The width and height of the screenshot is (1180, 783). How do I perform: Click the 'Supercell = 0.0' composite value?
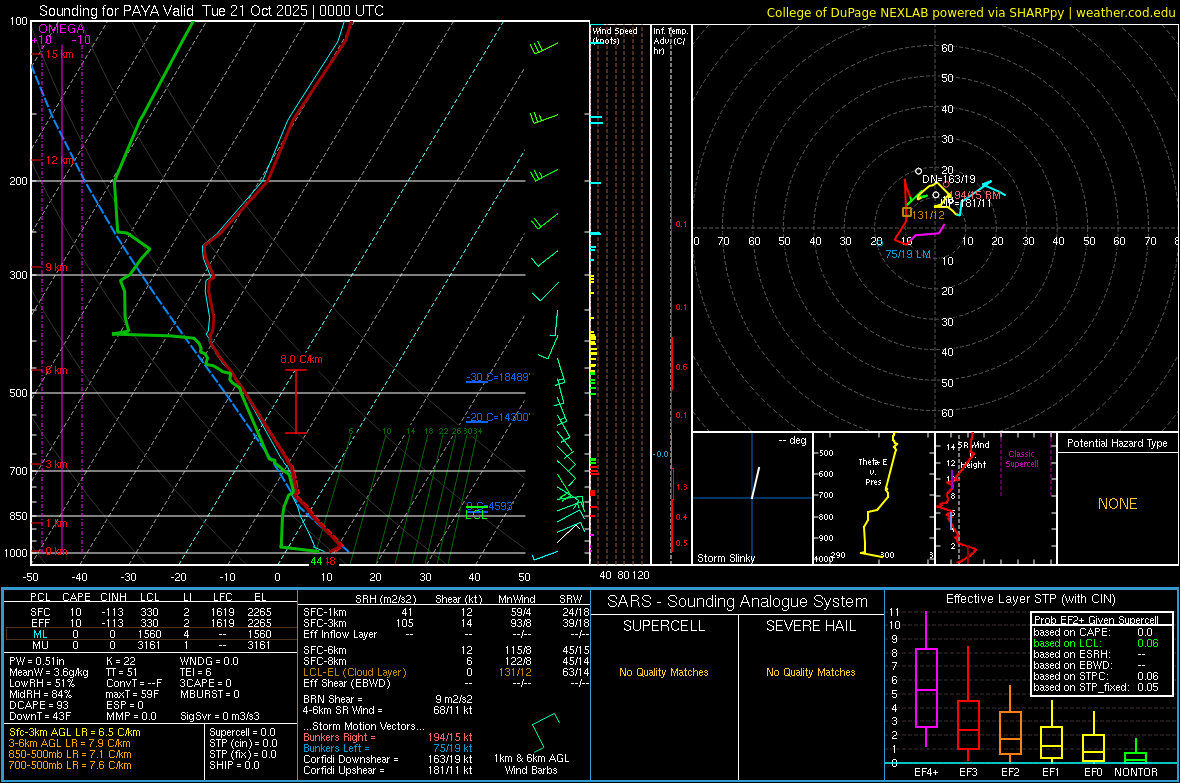click(x=242, y=732)
